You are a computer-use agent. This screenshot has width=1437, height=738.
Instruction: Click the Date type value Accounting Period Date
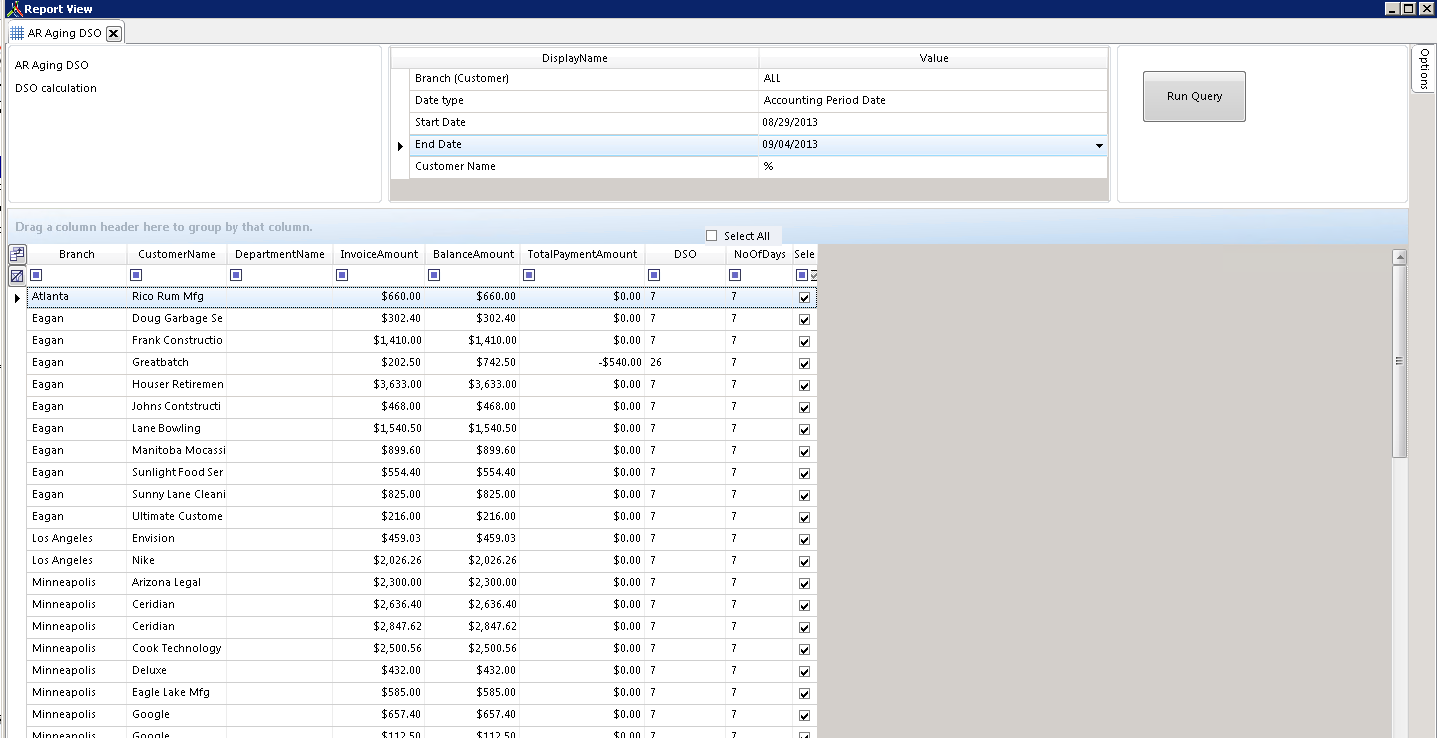(x=933, y=101)
